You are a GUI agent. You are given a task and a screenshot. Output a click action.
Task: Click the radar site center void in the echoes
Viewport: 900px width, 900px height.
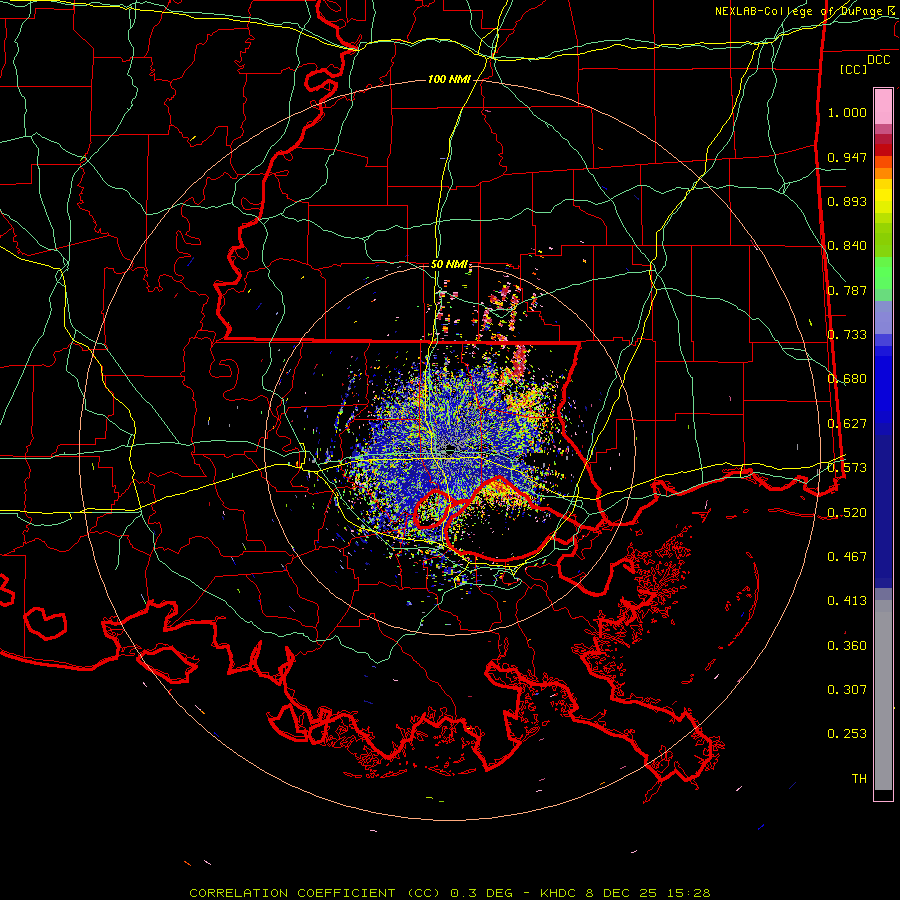coord(451,448)
